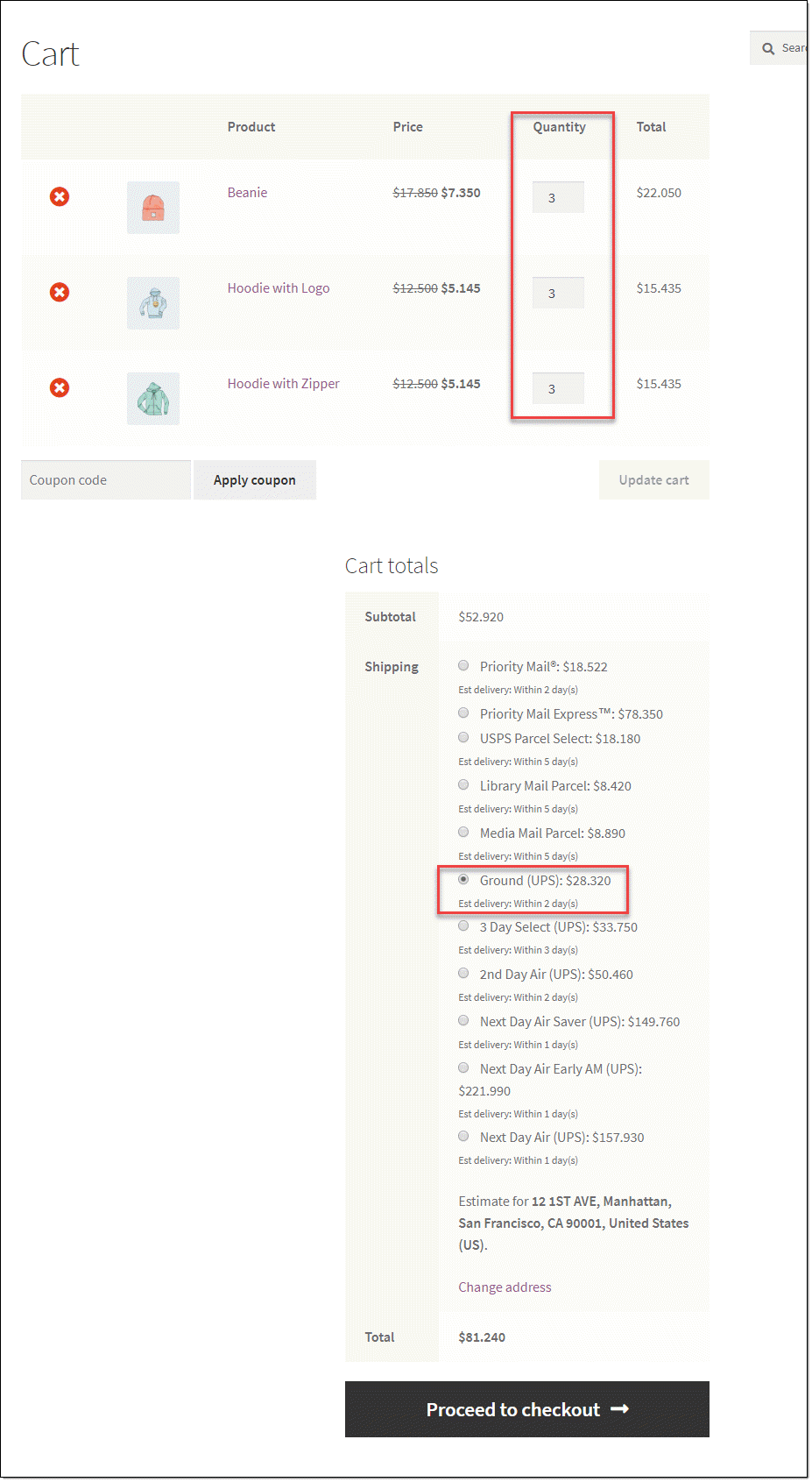Click the search magnifier icon
The width and height of the screenshot is (812, 1482).
(768, 48)
